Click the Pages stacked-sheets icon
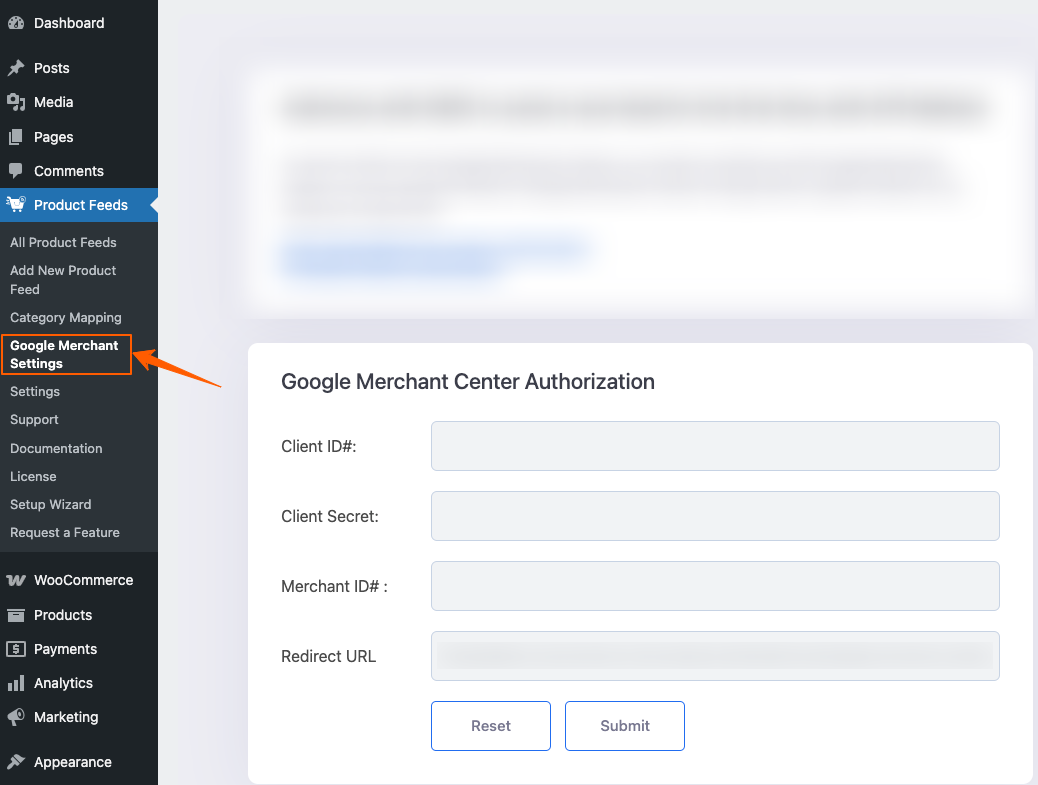The image size is (1038, 785). pos(16,137)
